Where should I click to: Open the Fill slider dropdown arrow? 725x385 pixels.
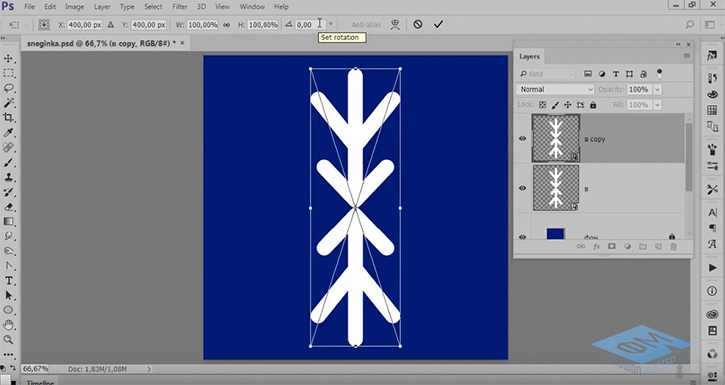(657, 105)
